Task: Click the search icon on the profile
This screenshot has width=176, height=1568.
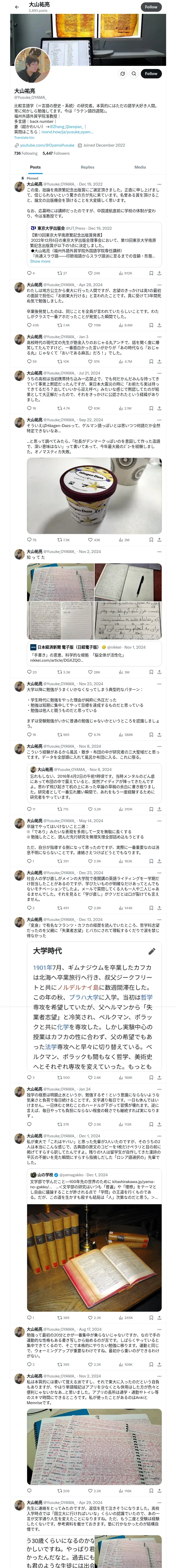Action: tap(134, 74)
